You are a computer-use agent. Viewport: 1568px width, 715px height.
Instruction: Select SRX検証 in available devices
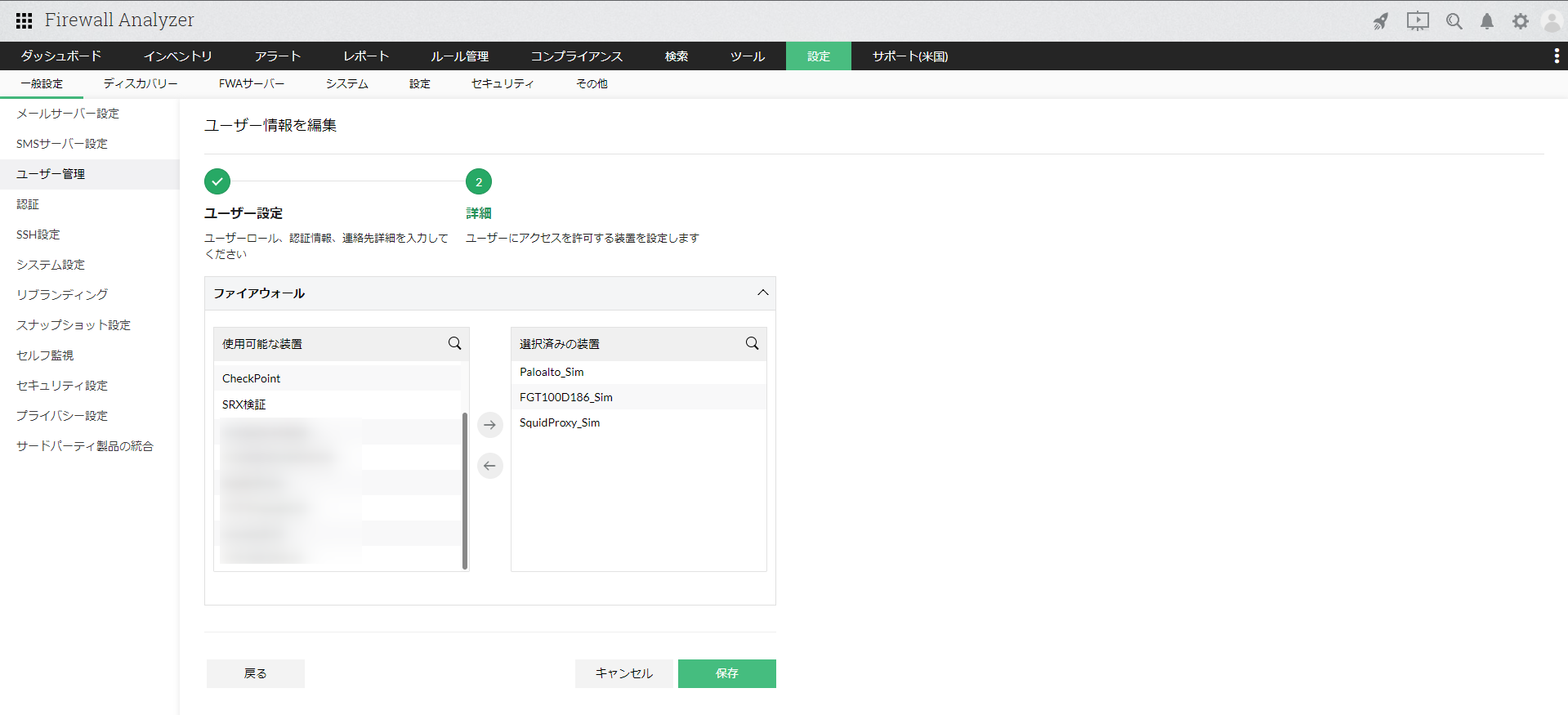coord(338,404)
